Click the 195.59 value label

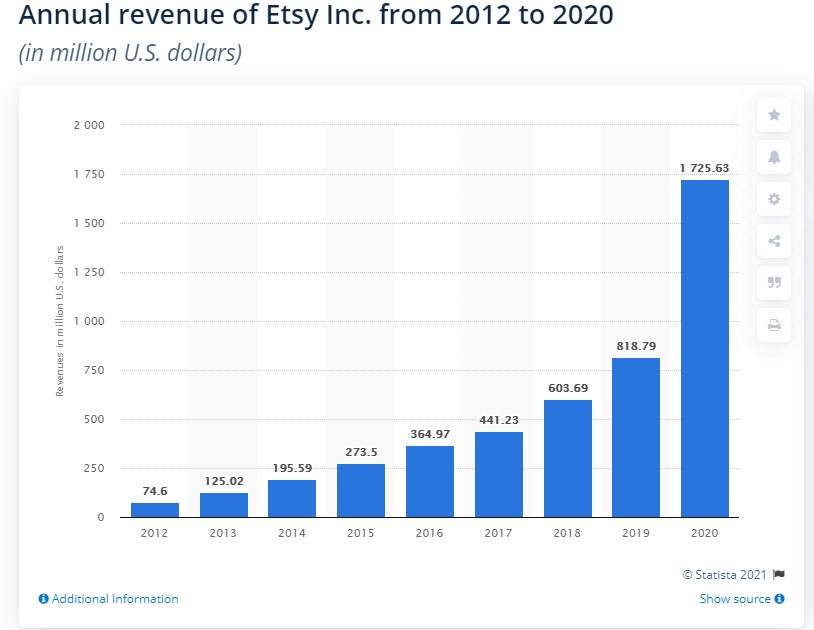[x=292, y=468]
